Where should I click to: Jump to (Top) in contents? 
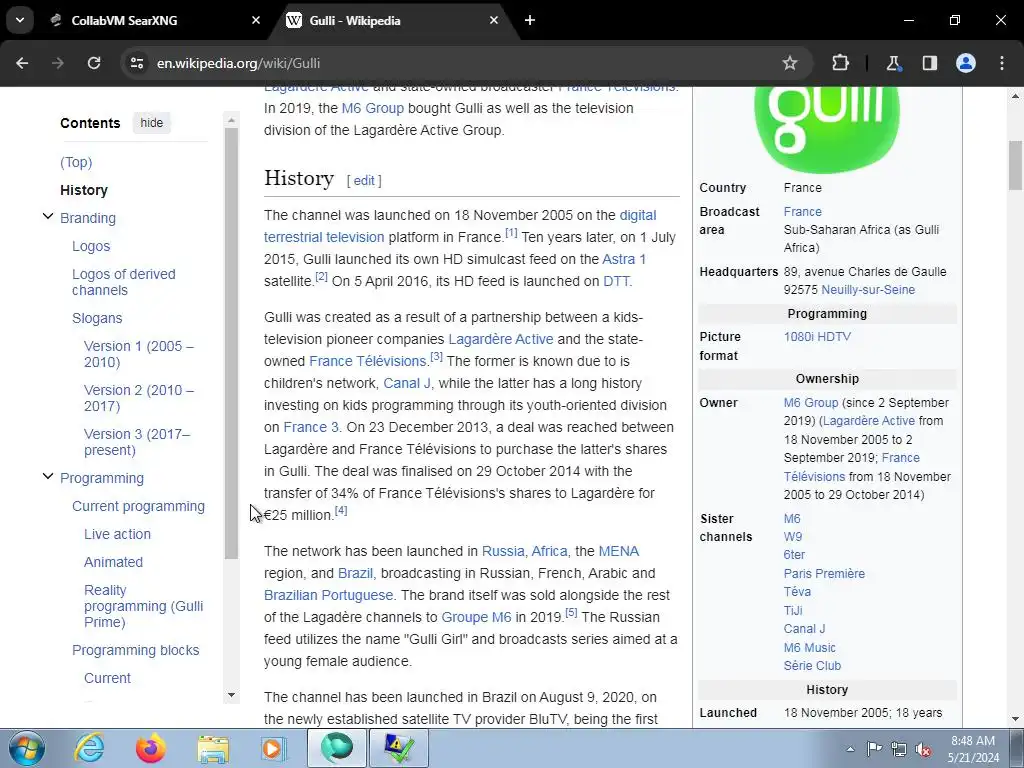(x=76, y=162)
